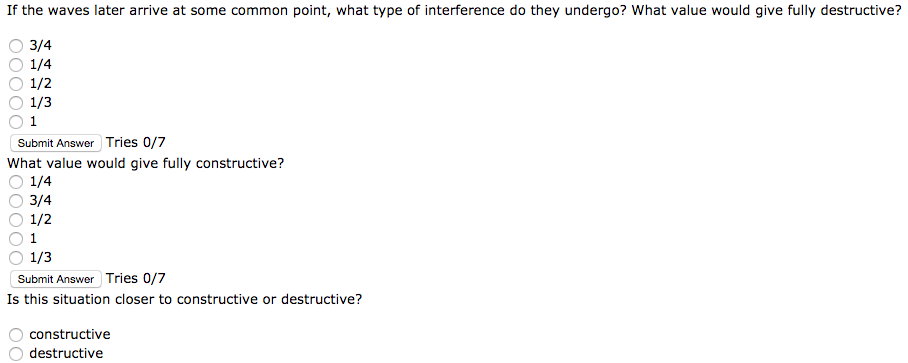Click the 'destructive' option label text

66,354
